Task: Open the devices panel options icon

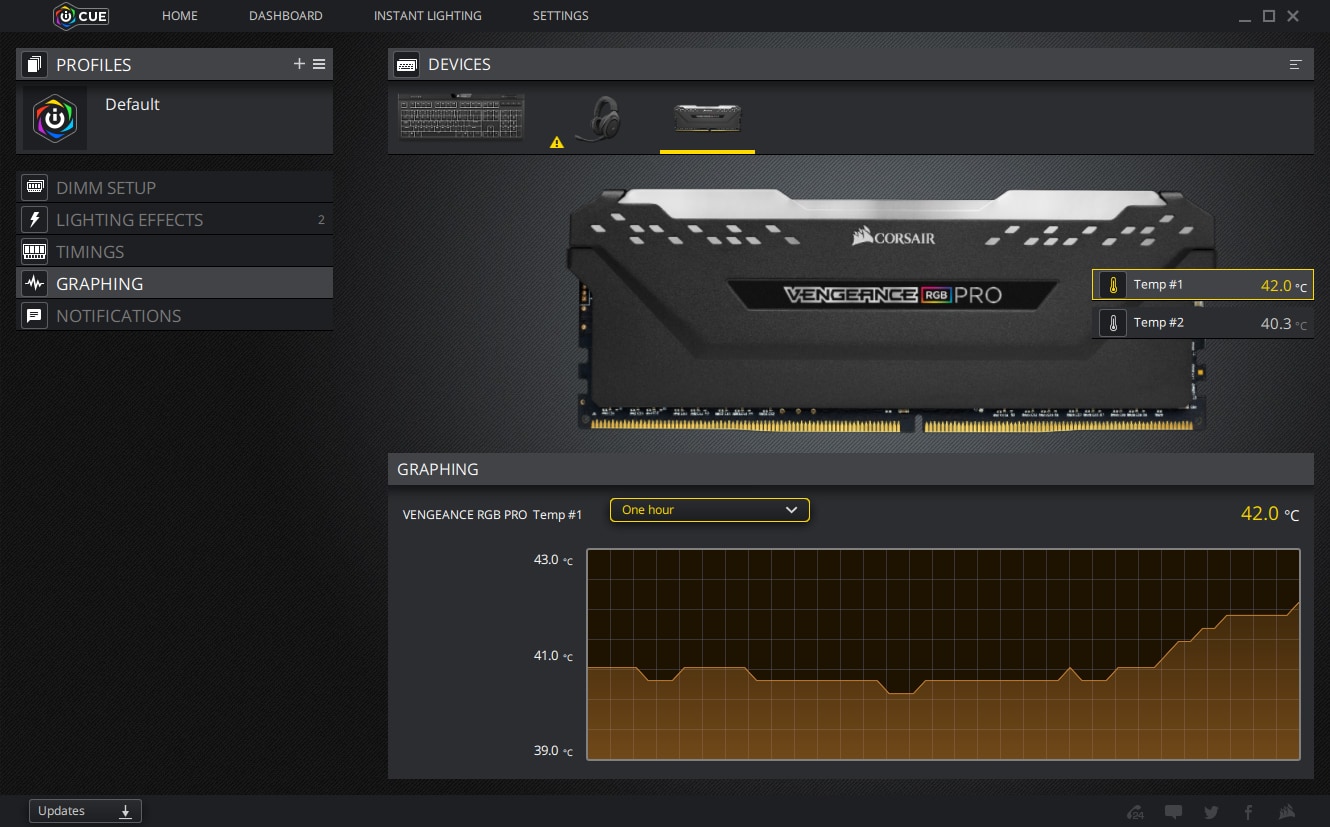Action: [x=1296, y=64]
